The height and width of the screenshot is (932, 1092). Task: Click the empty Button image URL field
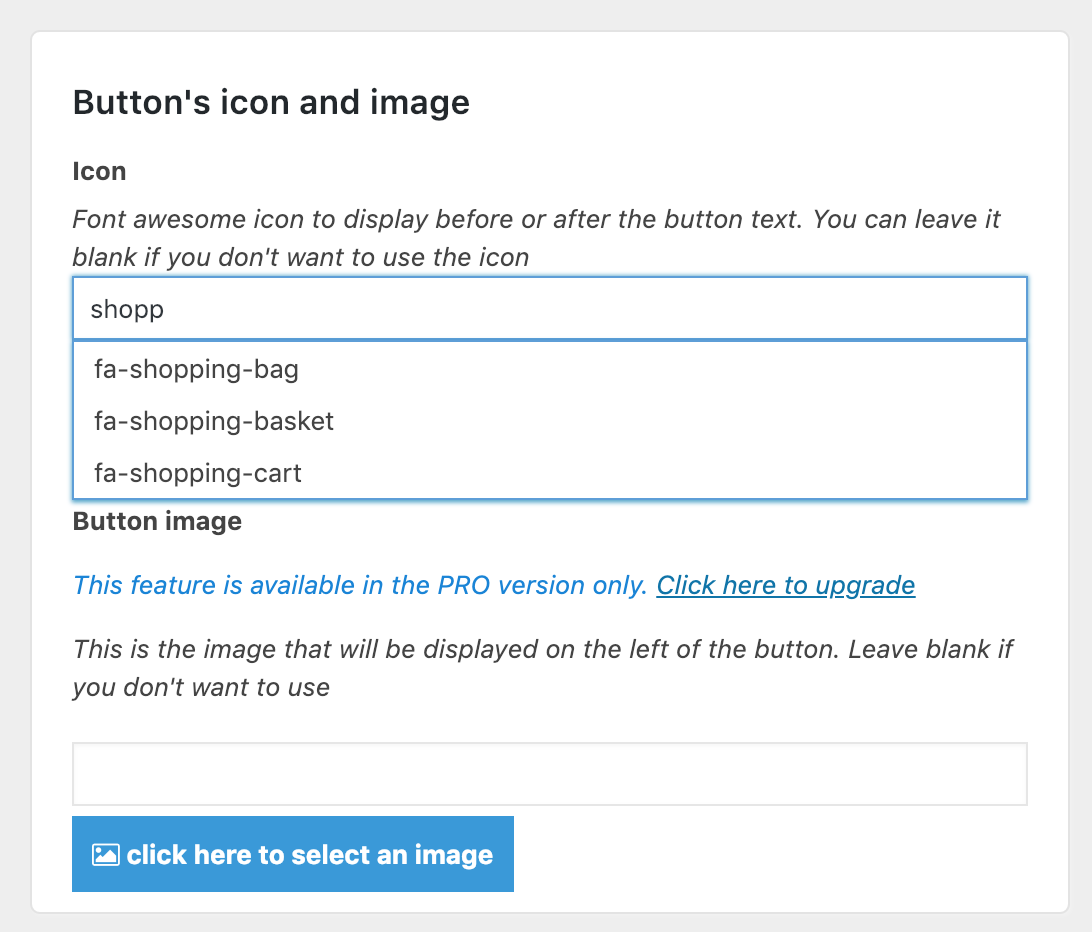pos(549,774)
